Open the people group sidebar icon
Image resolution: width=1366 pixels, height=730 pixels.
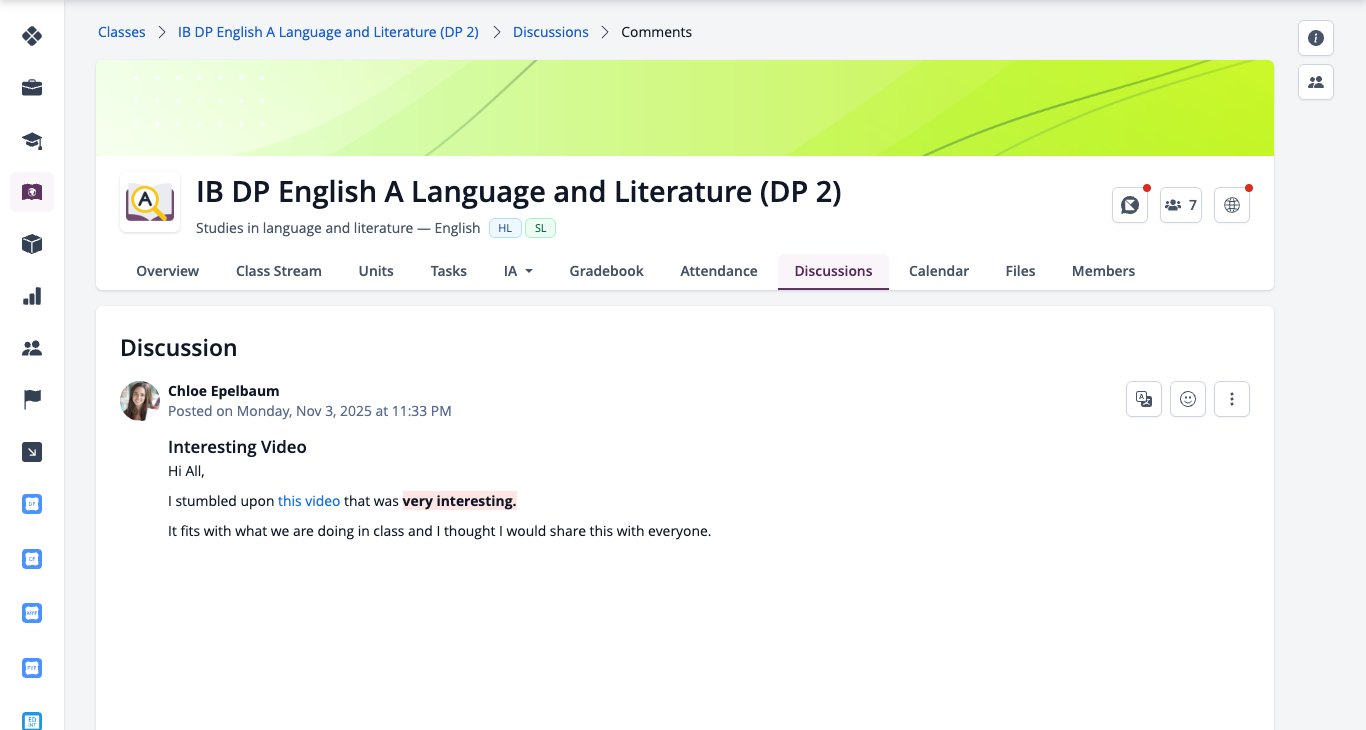(x=32, y=348)
